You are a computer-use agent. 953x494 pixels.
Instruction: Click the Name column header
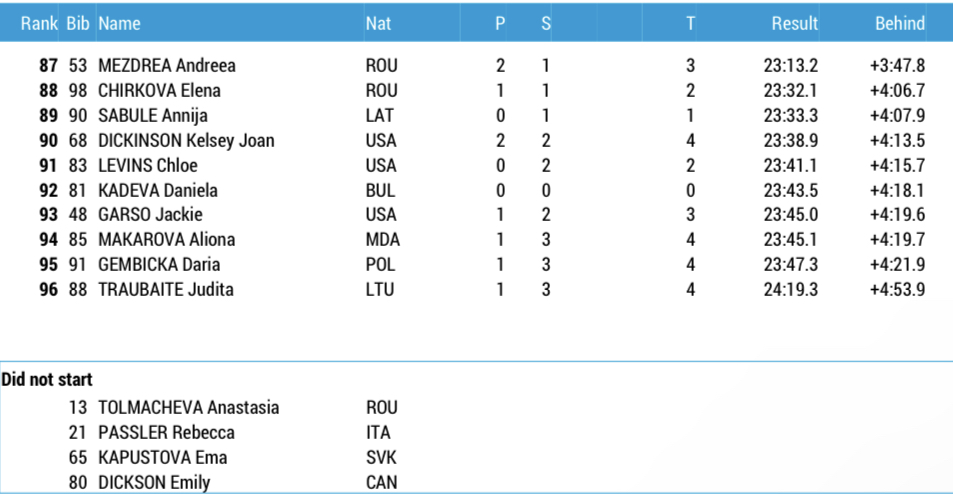119,23
